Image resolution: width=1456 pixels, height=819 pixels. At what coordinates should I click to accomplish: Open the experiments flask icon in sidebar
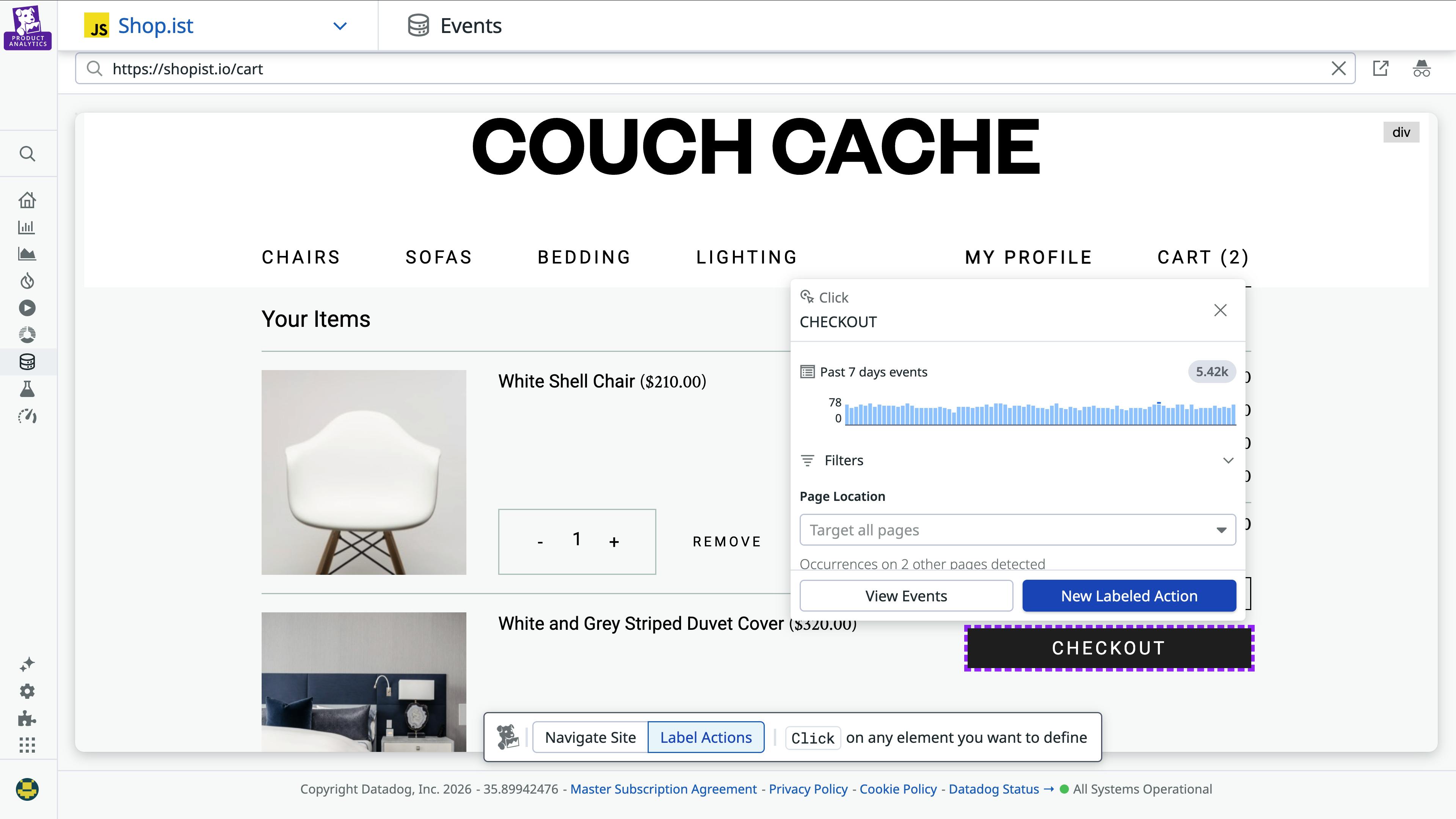point(28,389)
